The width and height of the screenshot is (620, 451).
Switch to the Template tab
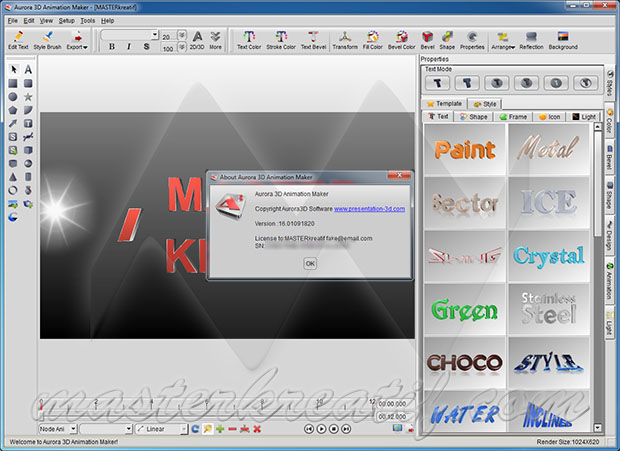[x=444, y=104]
